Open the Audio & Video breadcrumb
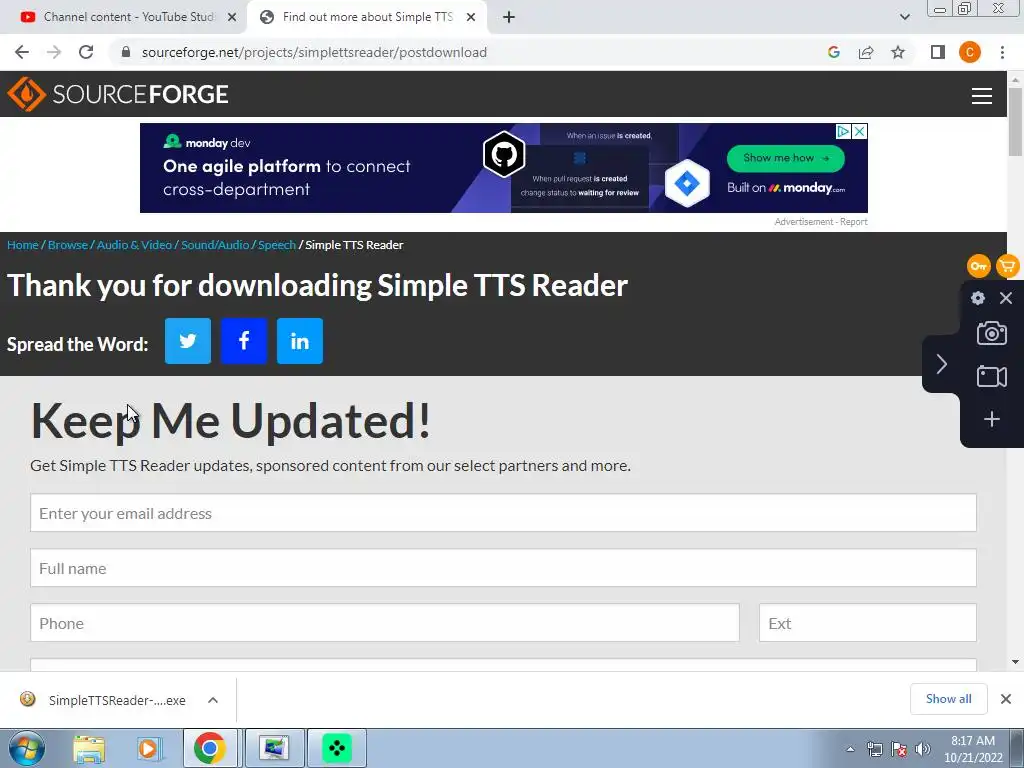 [135, 245]
